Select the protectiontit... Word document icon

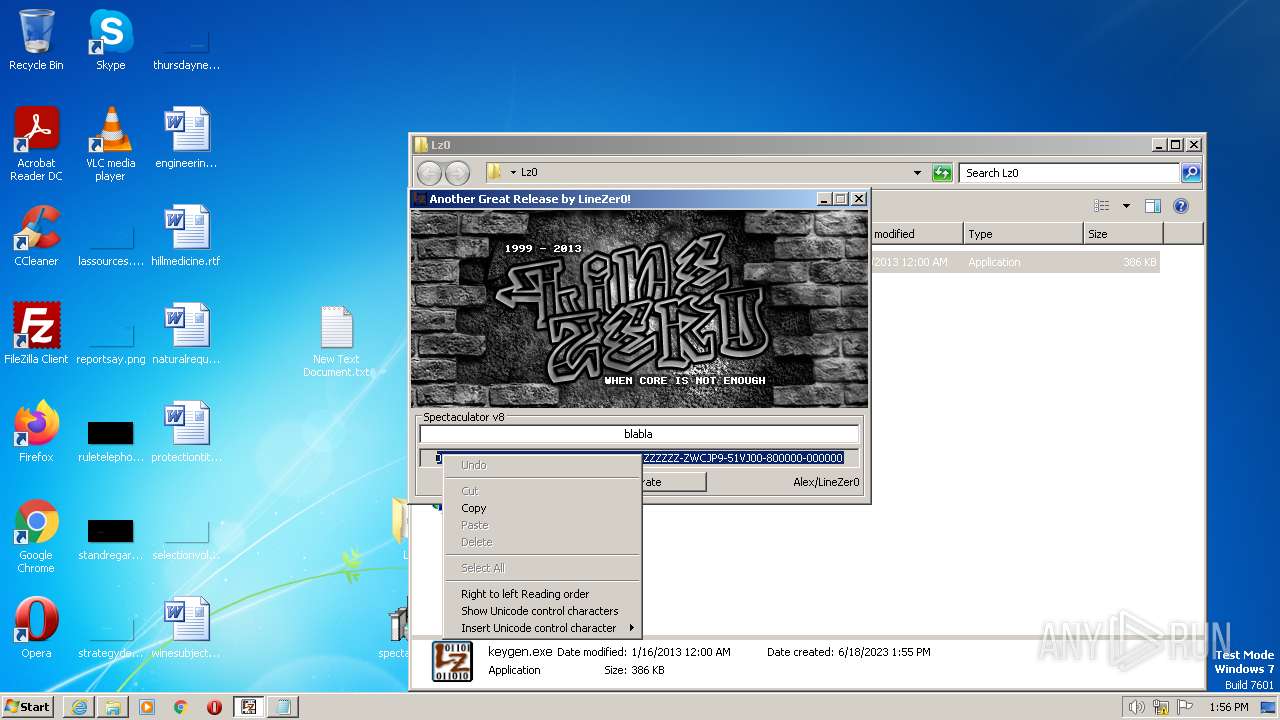(x=186, y=432)
